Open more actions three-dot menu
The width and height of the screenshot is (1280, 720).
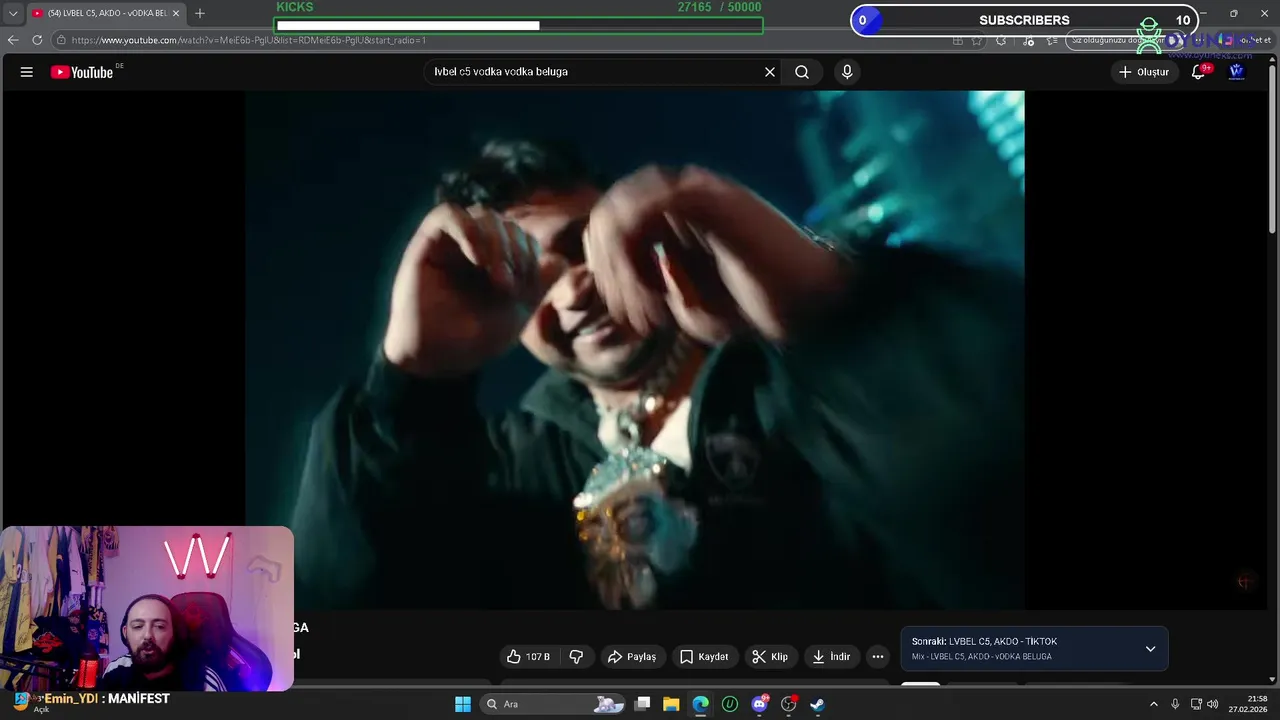click(x=877, y=657)
